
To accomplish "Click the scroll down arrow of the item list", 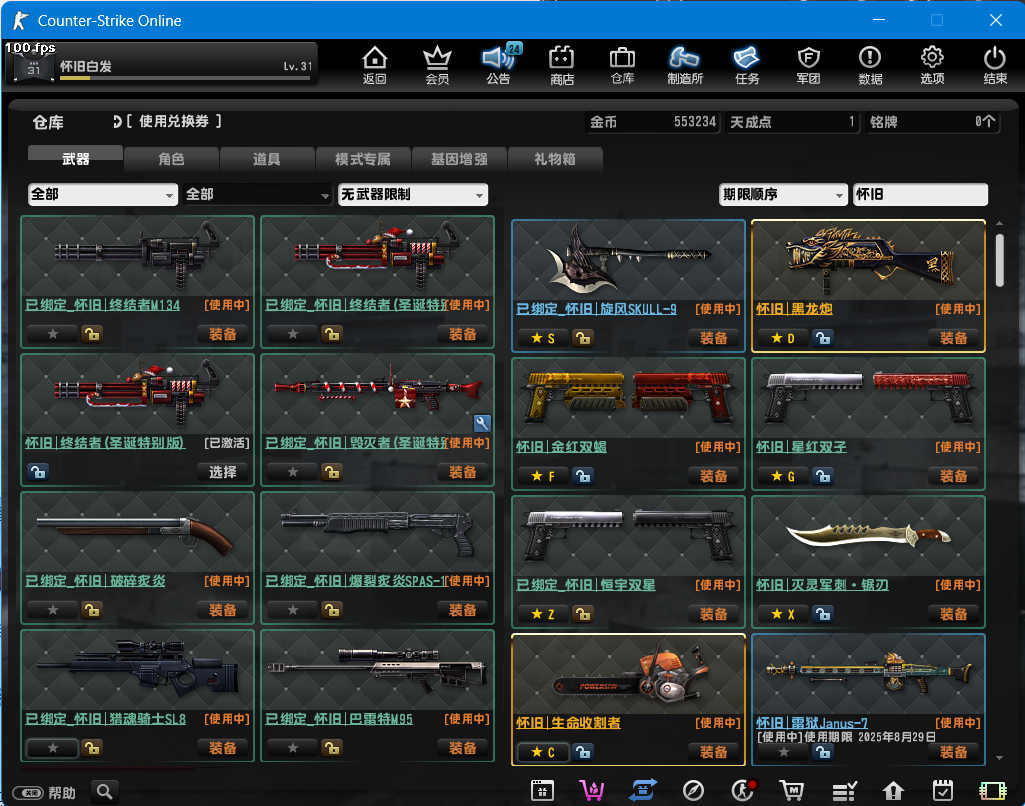I will (999, 758).
